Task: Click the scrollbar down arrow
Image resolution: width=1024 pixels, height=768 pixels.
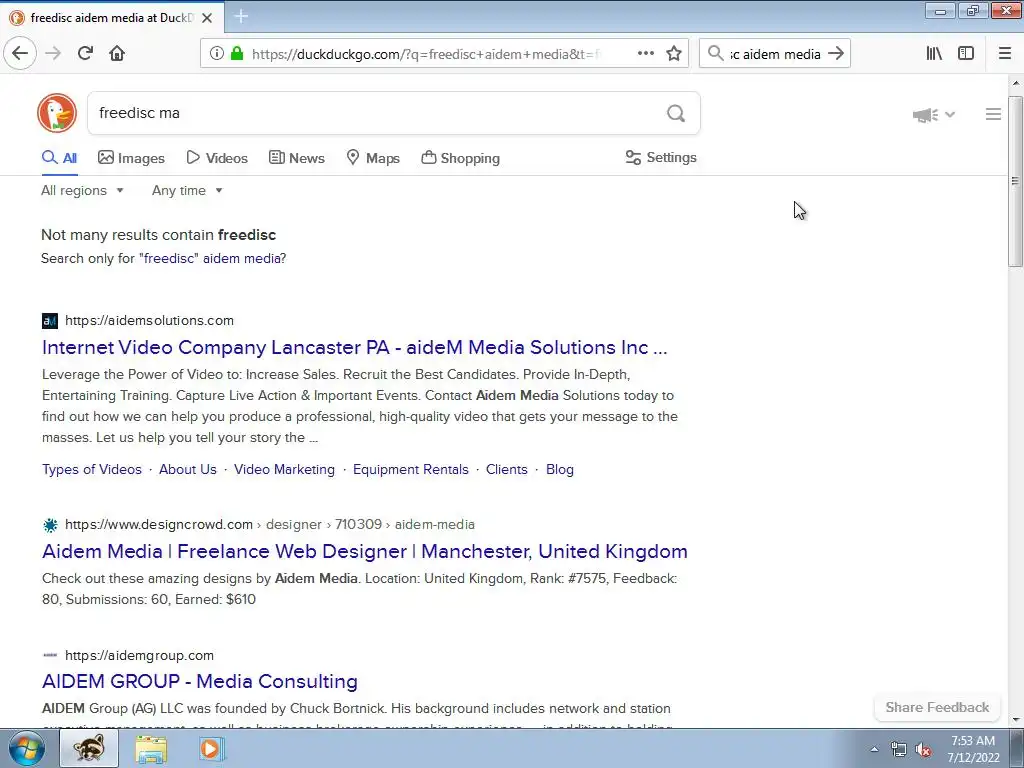Action: click(x=1016, y=720)
